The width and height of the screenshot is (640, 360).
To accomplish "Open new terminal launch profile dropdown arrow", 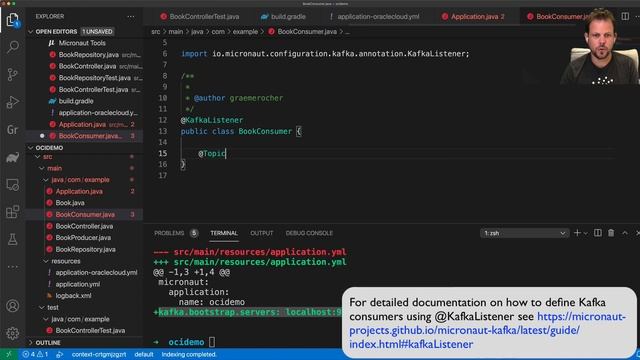I will tap(586, 233).
